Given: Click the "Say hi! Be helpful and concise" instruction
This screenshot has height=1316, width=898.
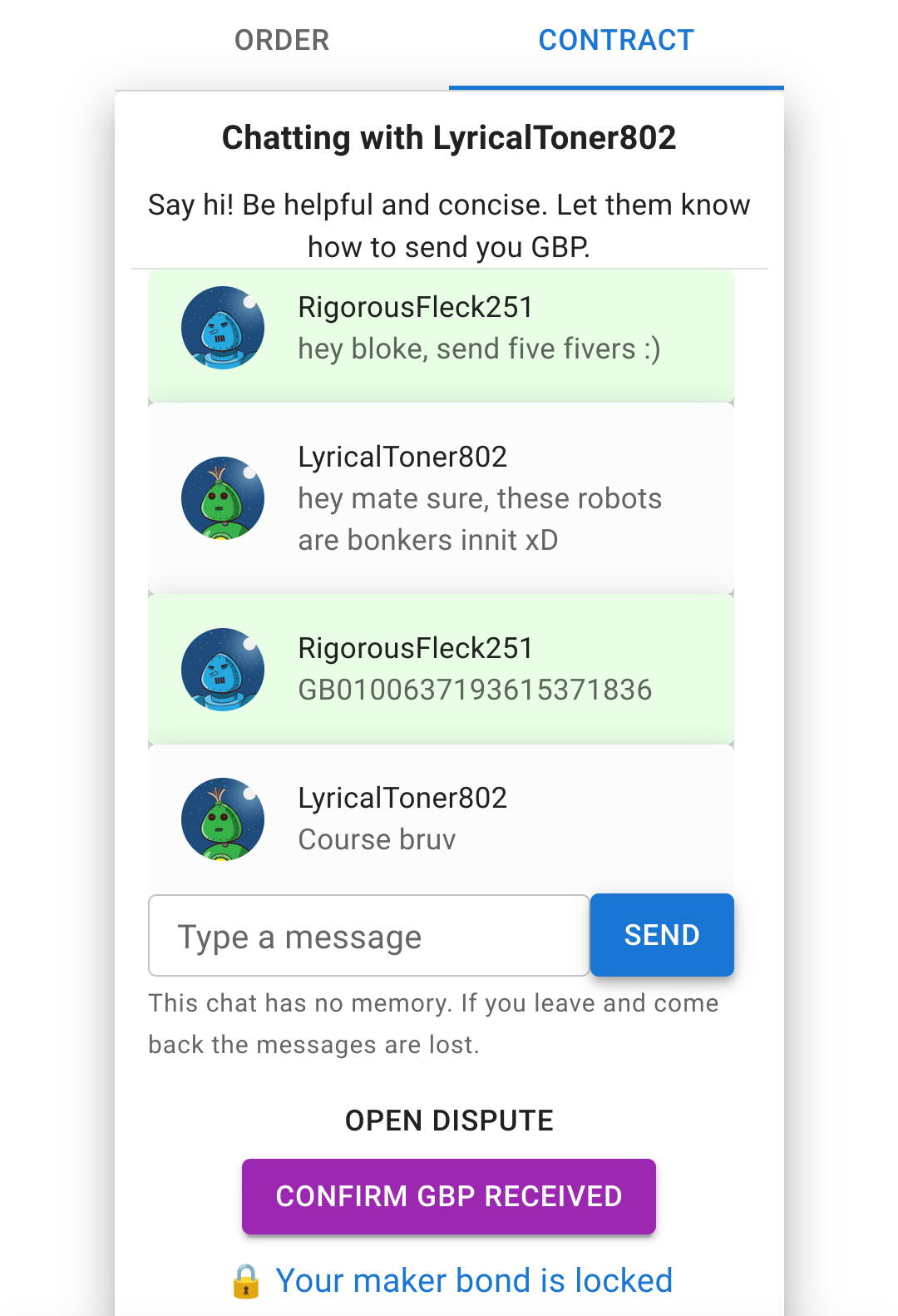Looking at the screenshot, I should [449, 225].
